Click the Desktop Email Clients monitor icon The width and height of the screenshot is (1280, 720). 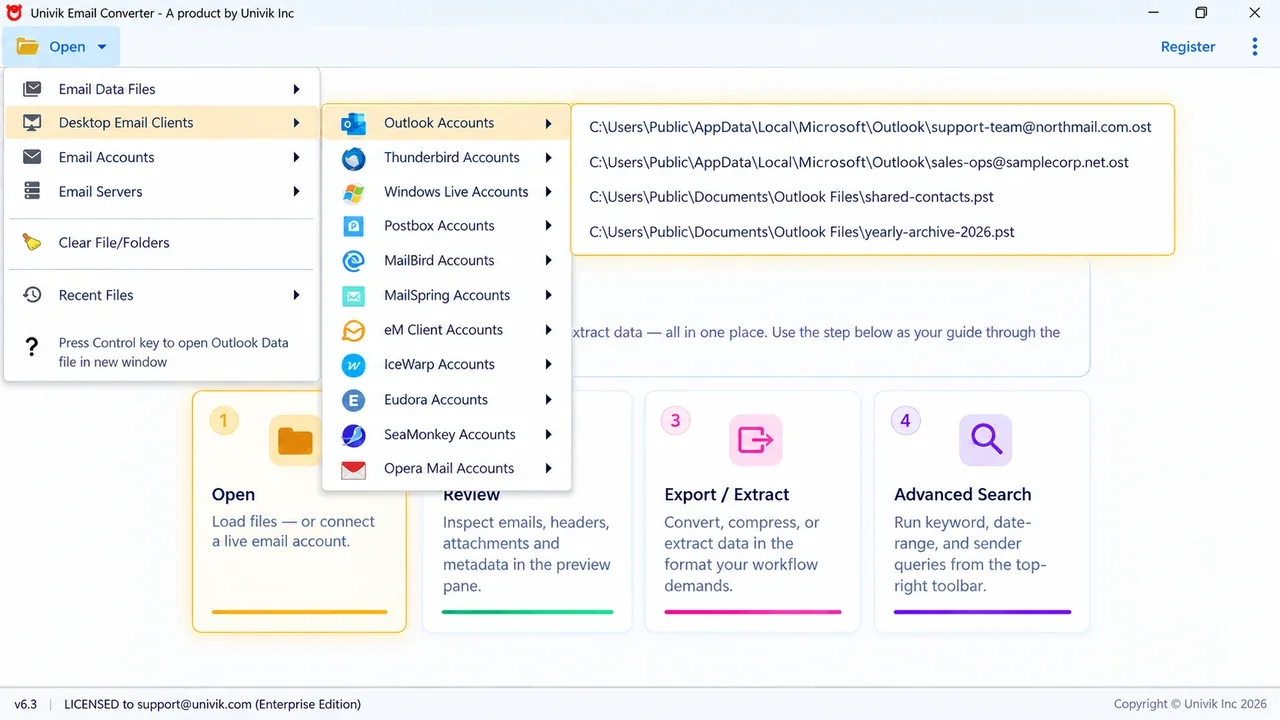(x=32, y=123)
